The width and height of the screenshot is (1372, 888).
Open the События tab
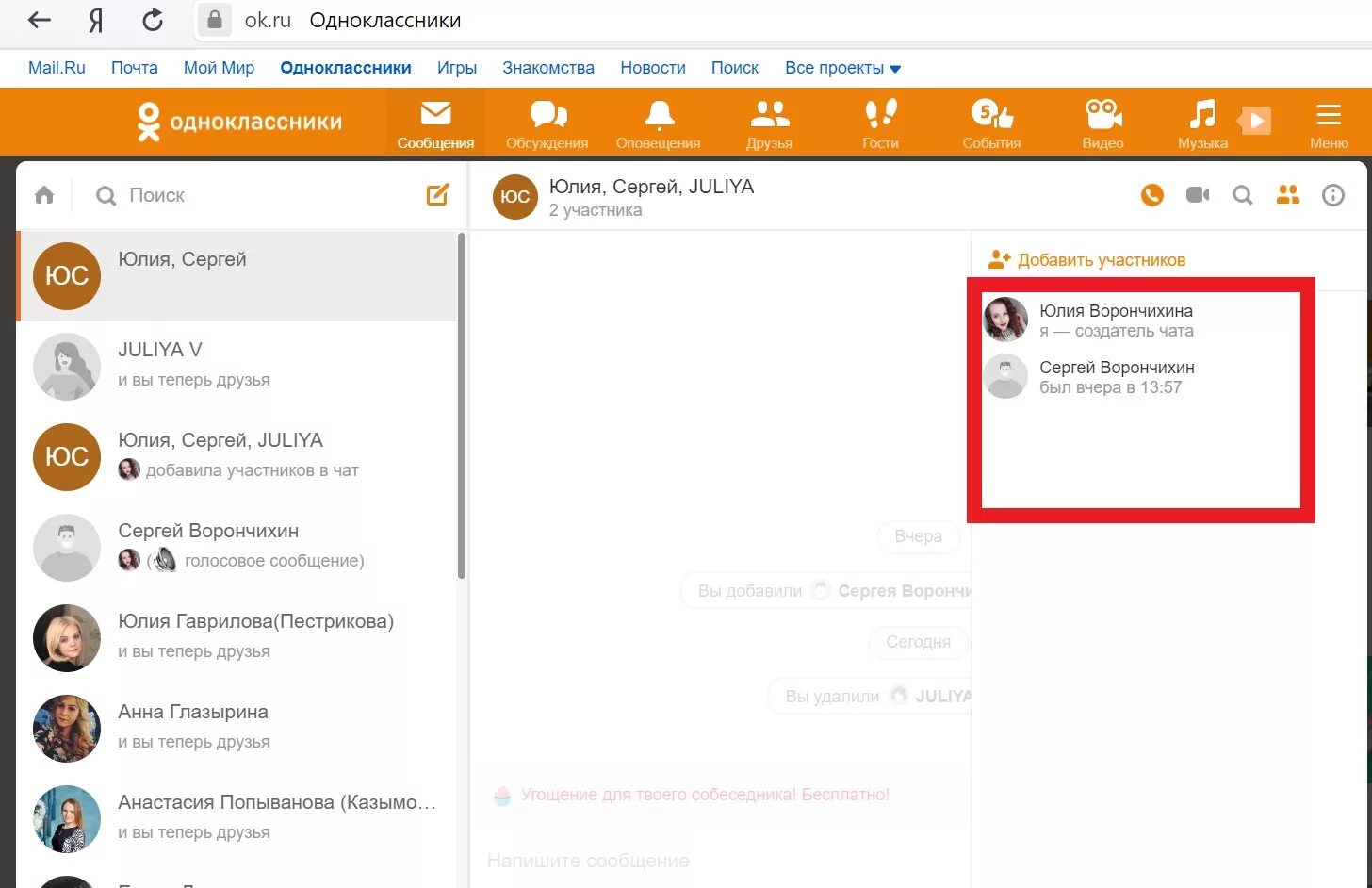tap(992, 123)
